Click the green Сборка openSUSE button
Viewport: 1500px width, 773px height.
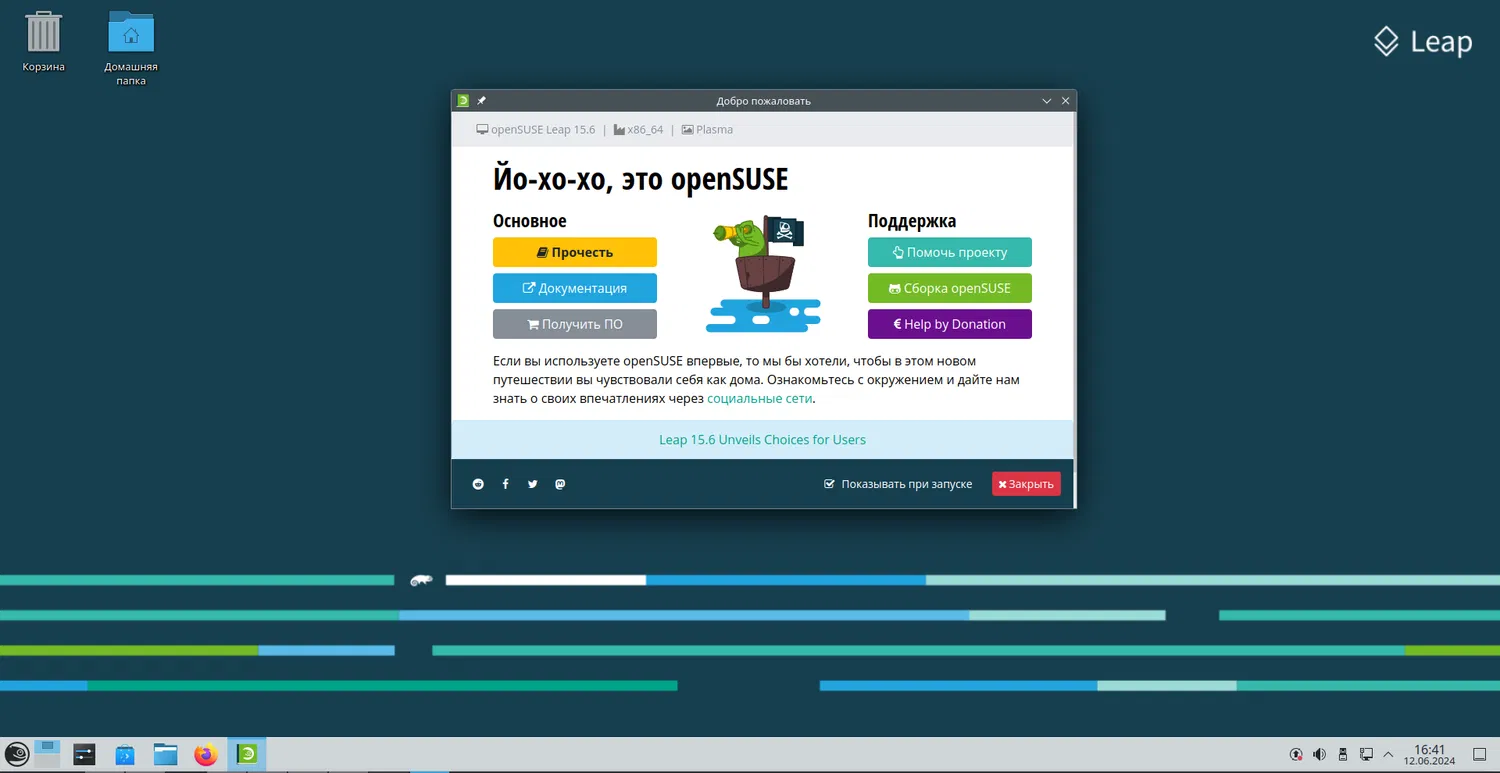(950, 288)
